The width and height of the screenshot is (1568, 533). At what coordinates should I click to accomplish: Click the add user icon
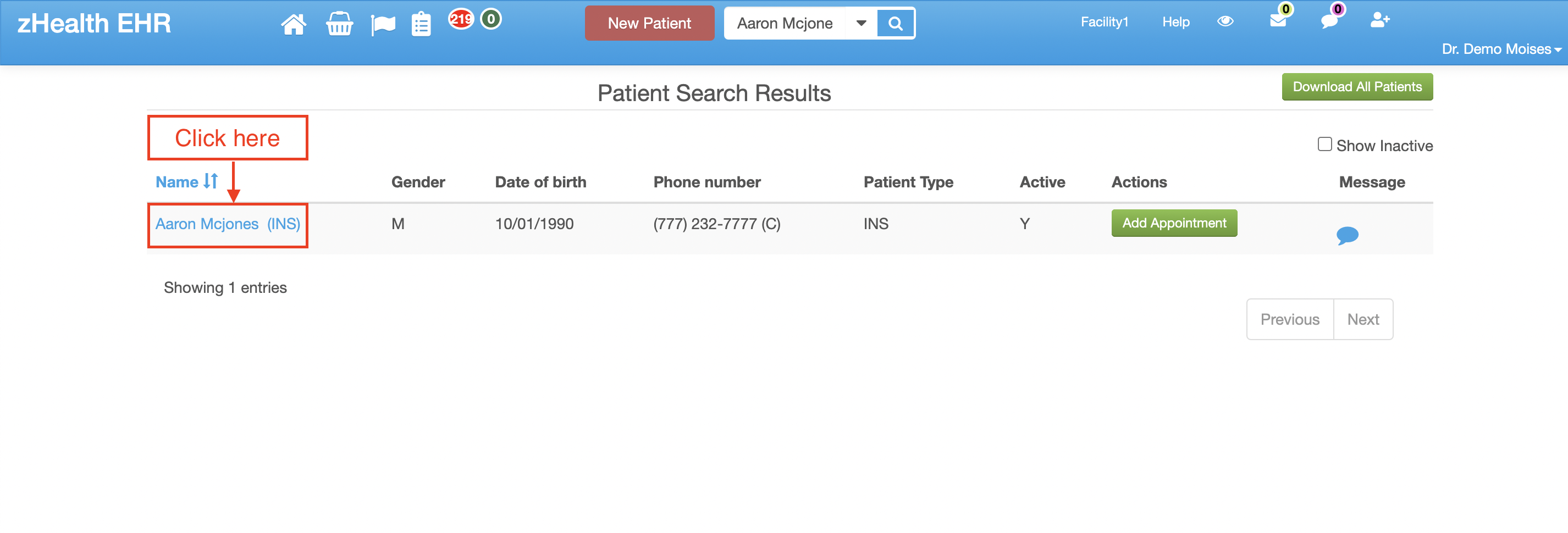click(1380, 21)
